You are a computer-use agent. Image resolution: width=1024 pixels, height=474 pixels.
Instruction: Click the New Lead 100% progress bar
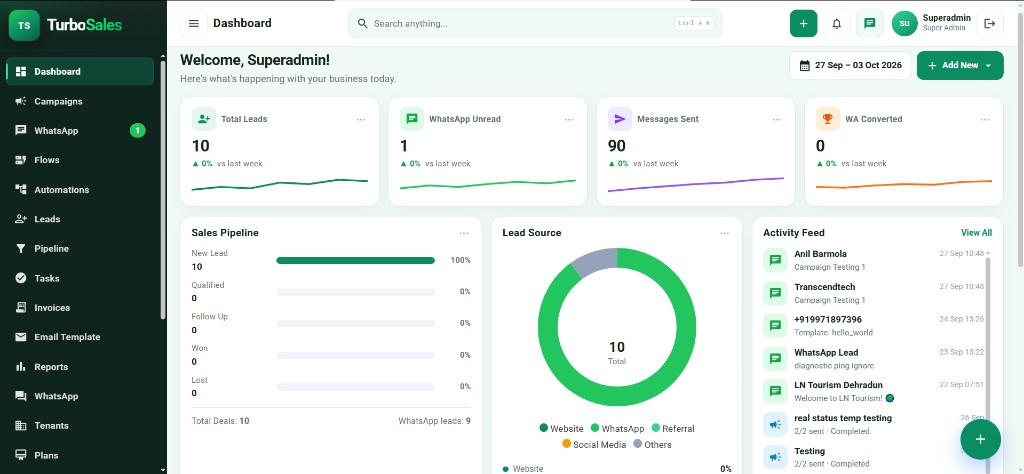pyautogui.click(x=355, y=261)
